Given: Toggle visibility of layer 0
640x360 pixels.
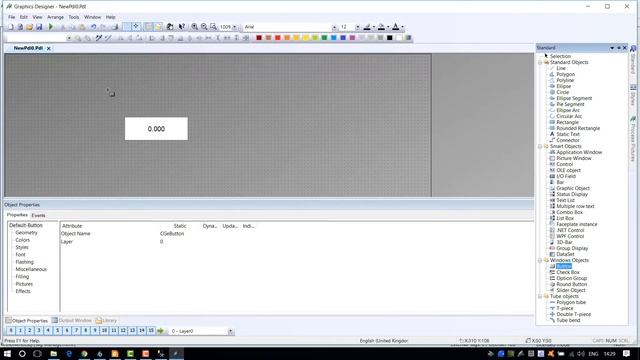Looking at the screenshot, I should point(11,331).
